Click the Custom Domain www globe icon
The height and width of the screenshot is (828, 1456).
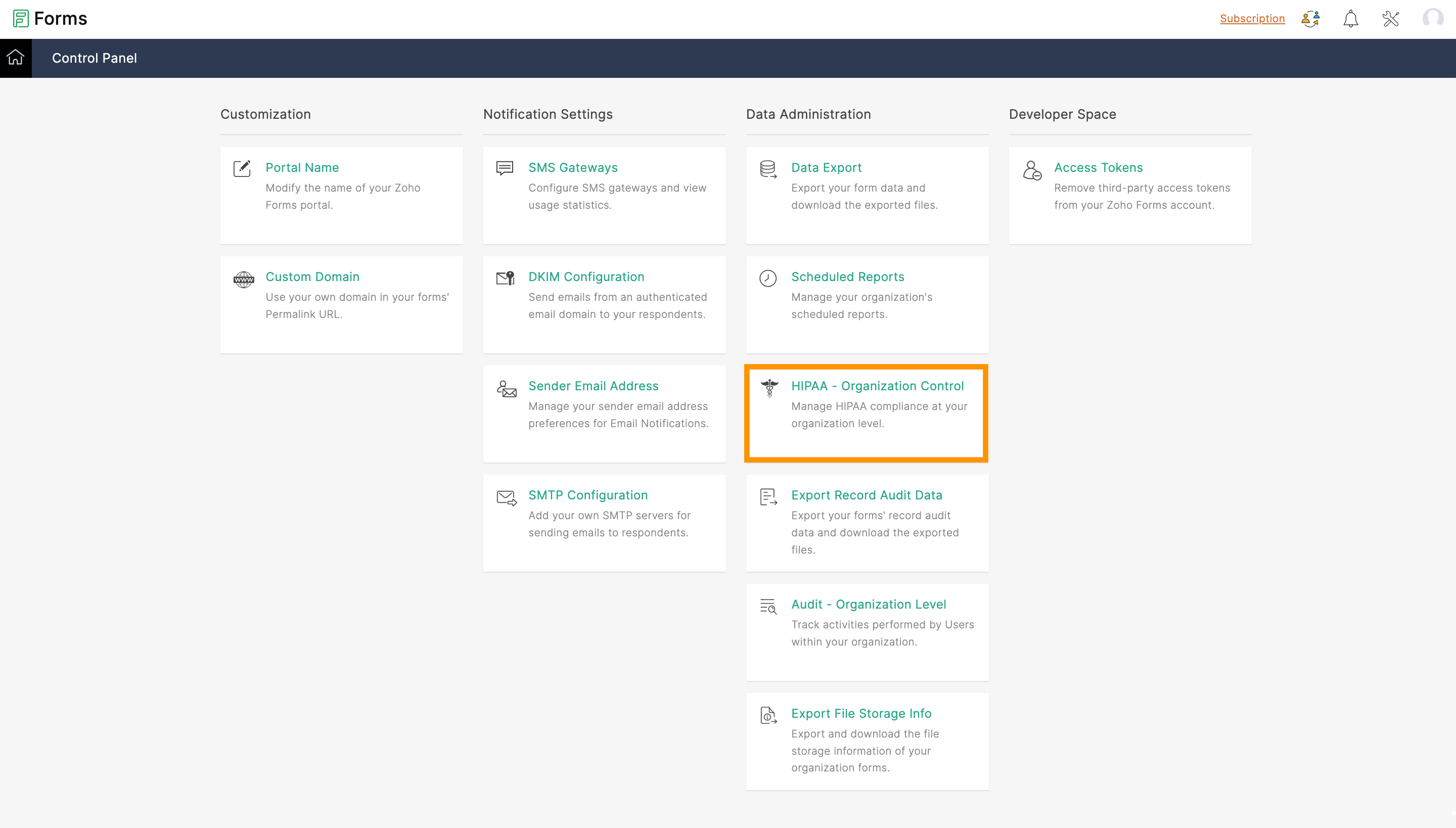pos(244,279)
